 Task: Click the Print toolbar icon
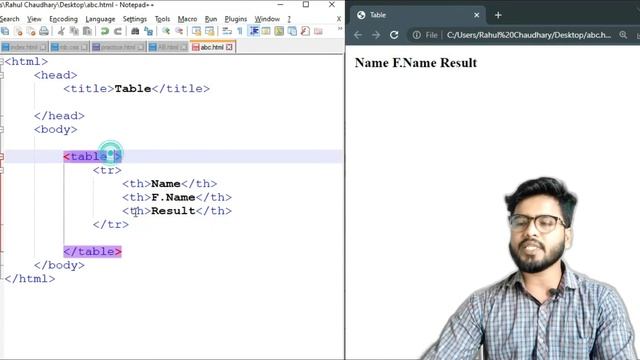(x=44, y=31)
